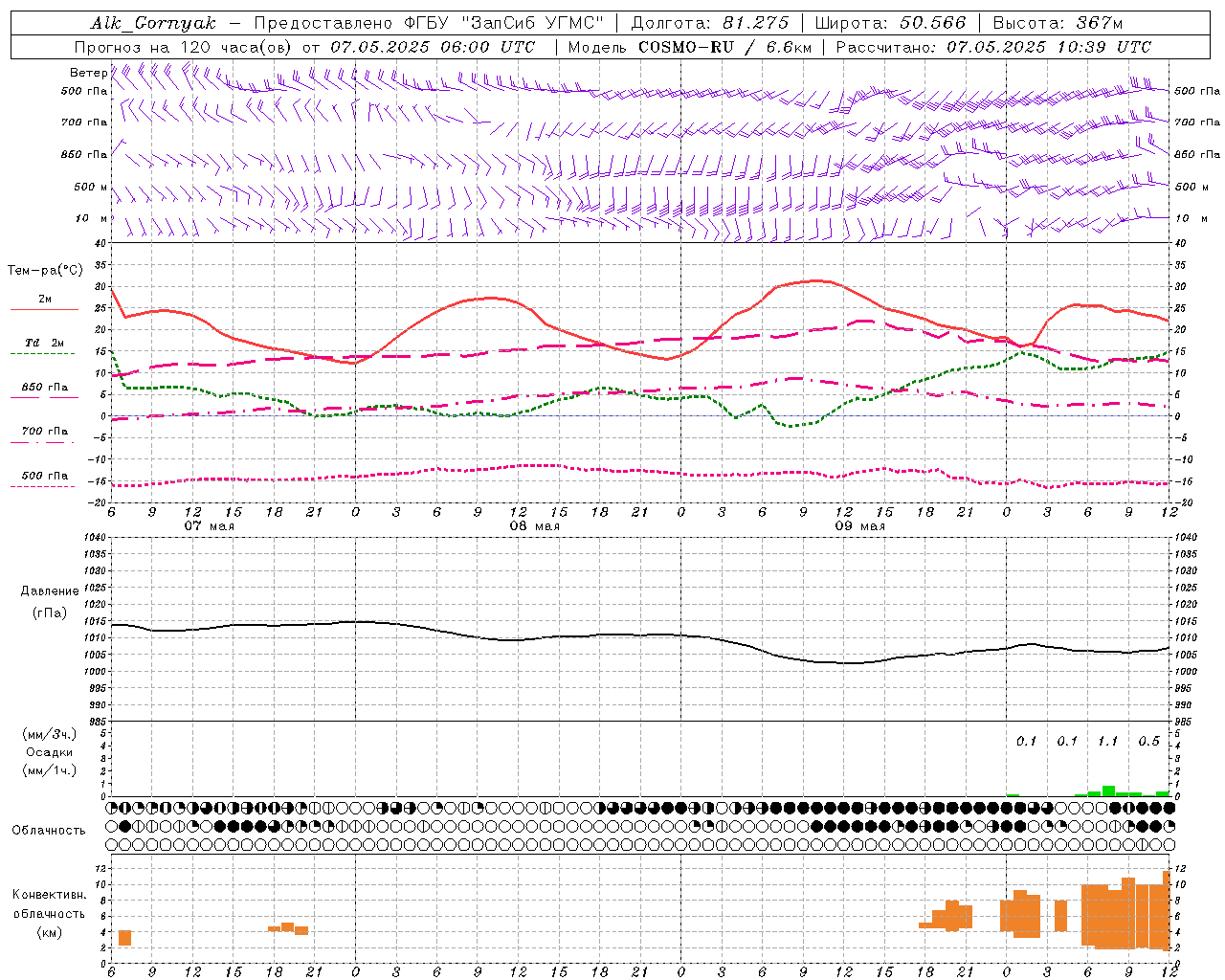The image size is (1225, 980).
Task: Click the Alk_Gornyak station title
Action: coord(154,23)
